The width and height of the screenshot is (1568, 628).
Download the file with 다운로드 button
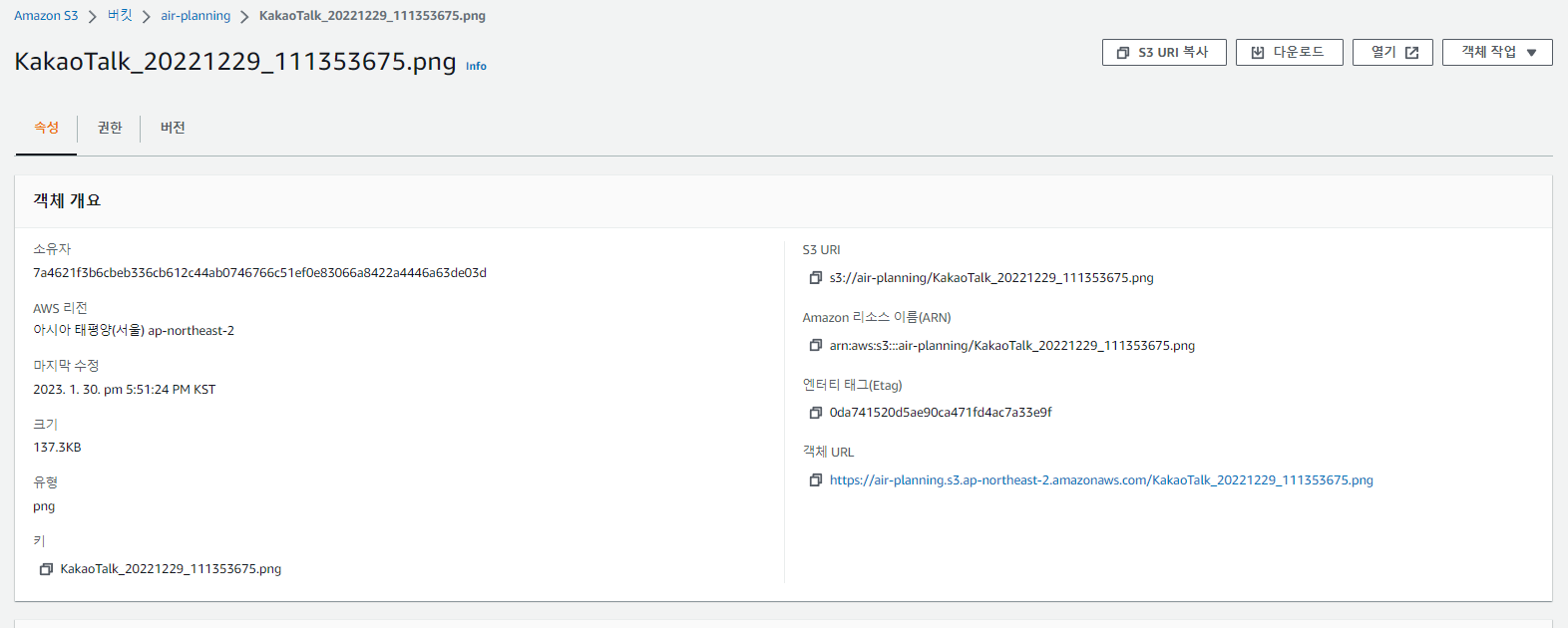coord(1290,52)
